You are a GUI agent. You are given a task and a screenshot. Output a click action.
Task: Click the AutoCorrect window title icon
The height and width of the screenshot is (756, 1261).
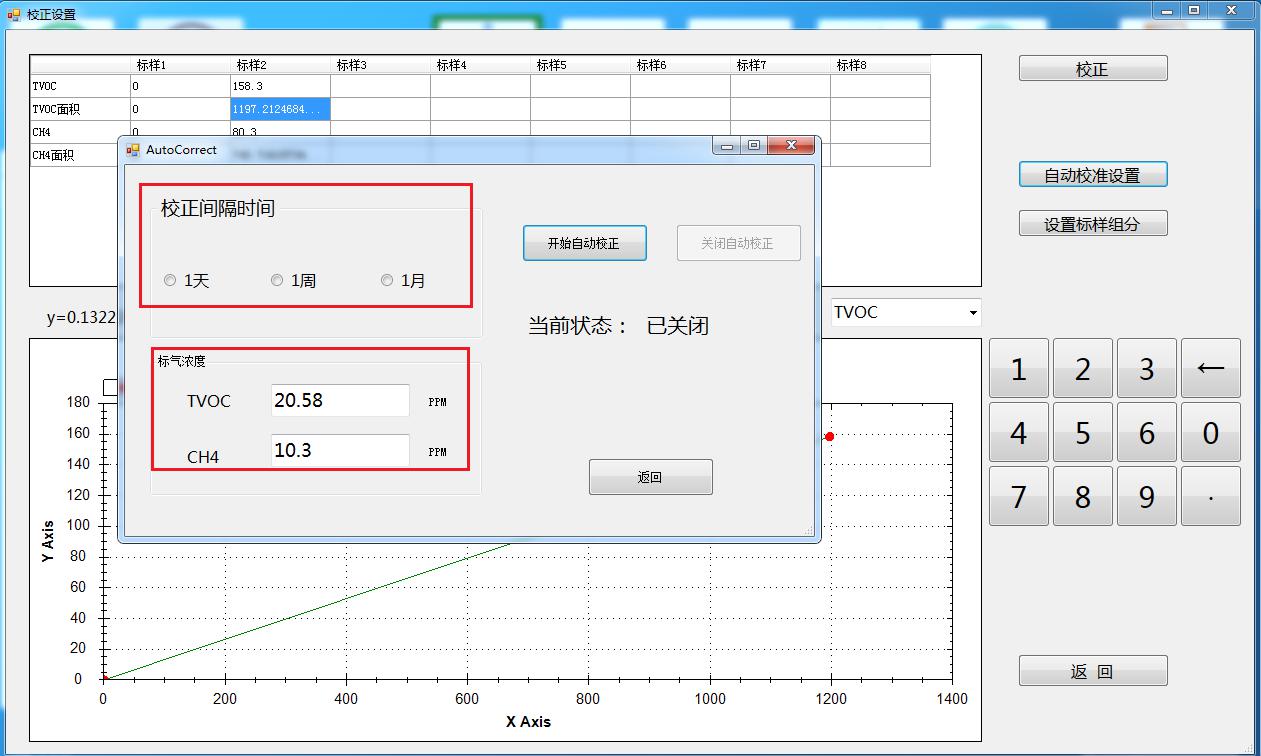[133, 150]
